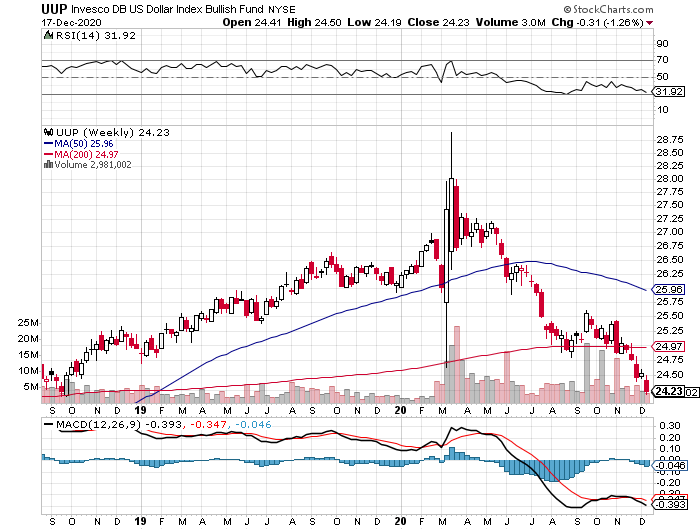
Task: Click the 25.96 MA(50) price tag on axis
Action: click(x=668, y=289)
